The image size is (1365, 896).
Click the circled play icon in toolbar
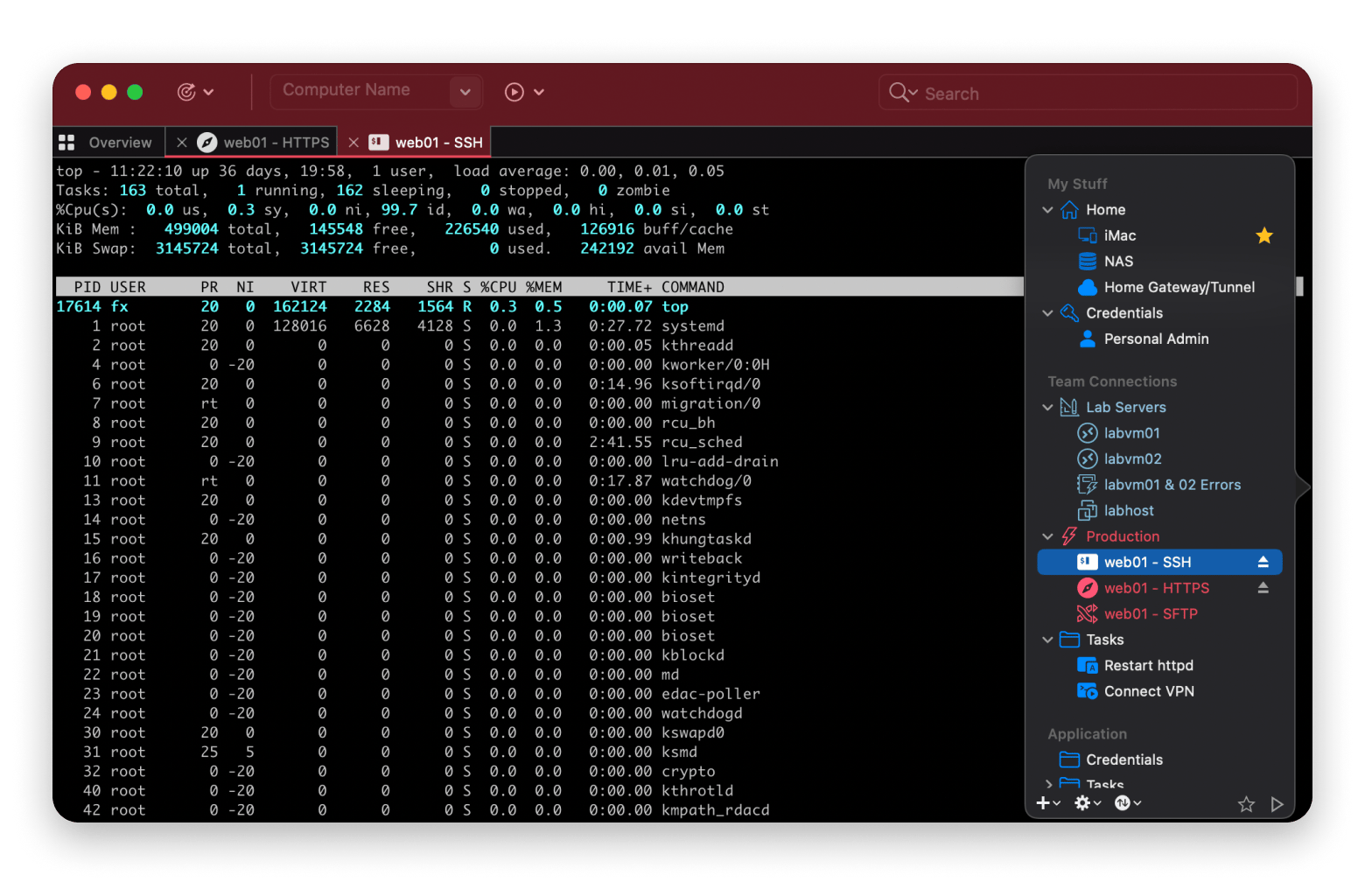pos(514,92)
